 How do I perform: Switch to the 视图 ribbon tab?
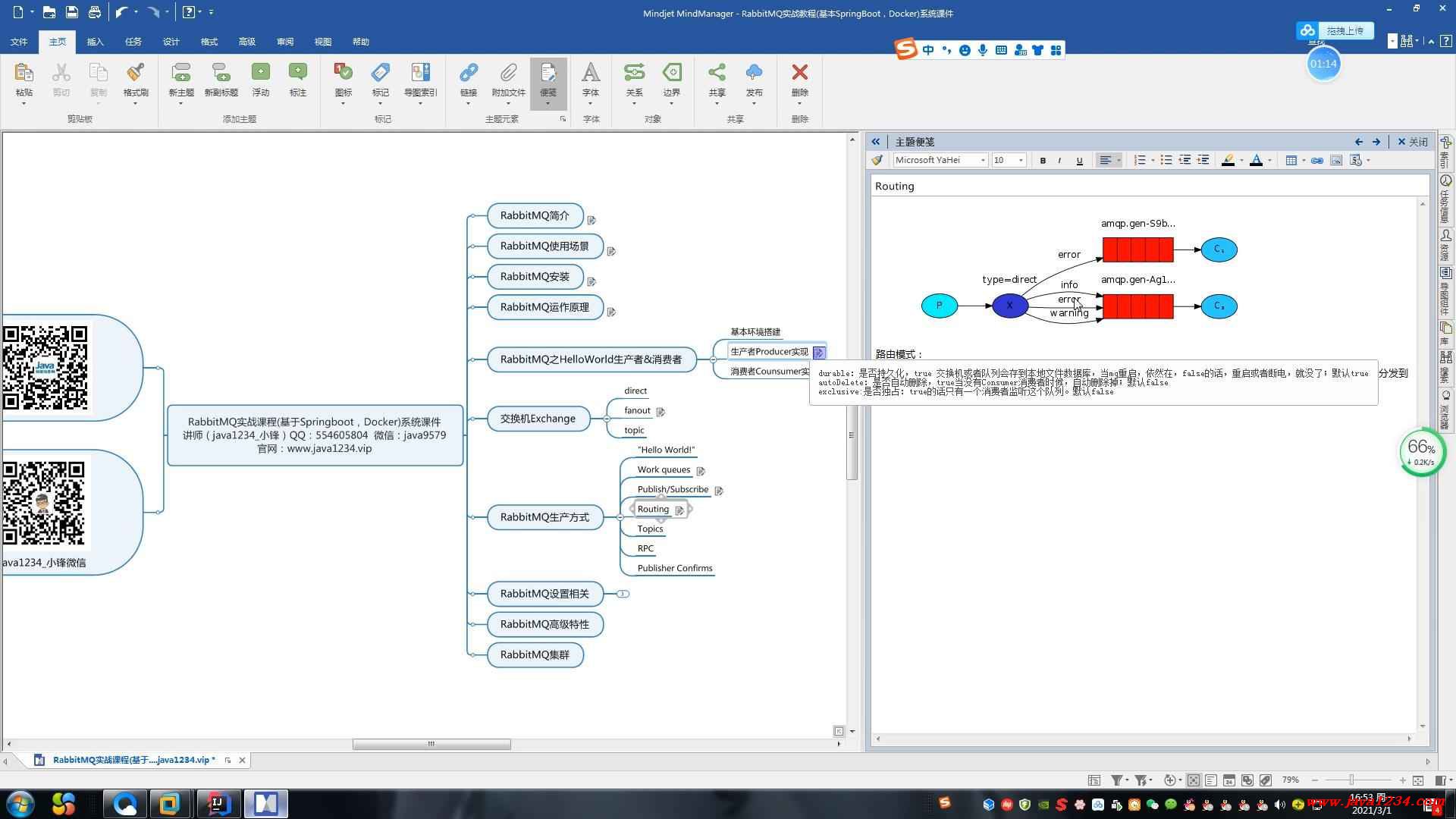pos(322,42)
